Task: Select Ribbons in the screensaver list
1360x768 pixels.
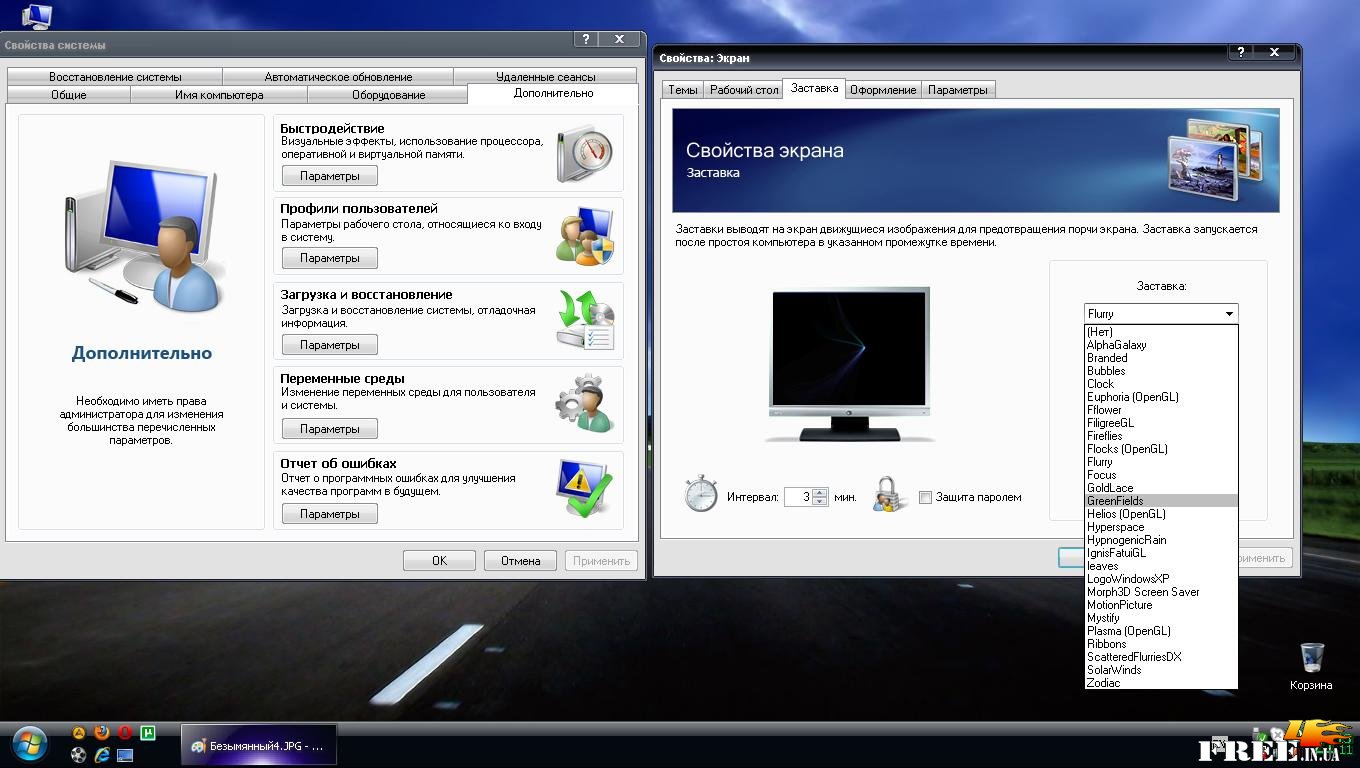Action: click(x=1161, y=644)
